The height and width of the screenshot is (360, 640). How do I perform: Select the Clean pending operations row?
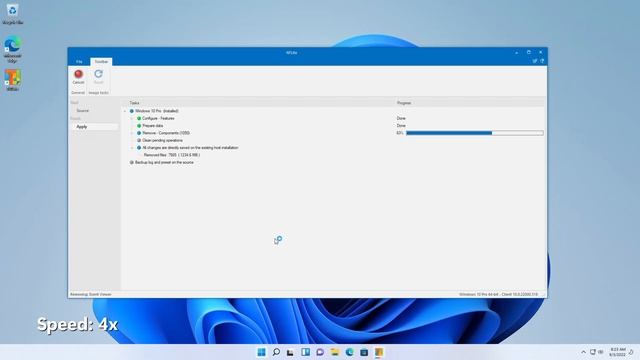(162, 140)
